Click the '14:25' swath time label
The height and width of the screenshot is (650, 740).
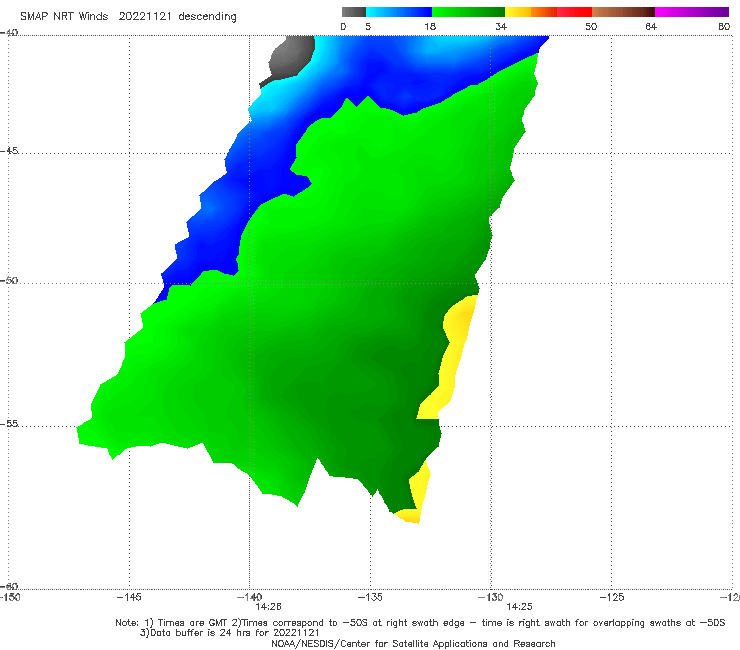519,607
